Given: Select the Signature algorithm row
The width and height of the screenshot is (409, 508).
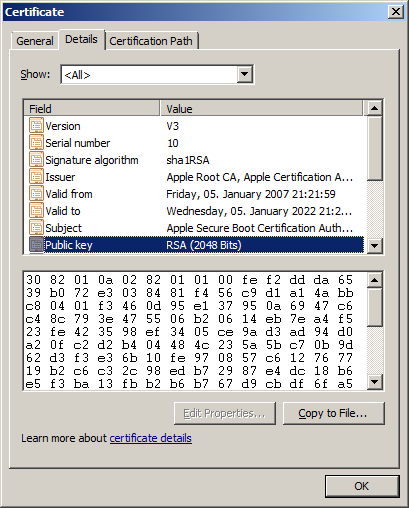Looking at the screenshot, I should [194, 160].
